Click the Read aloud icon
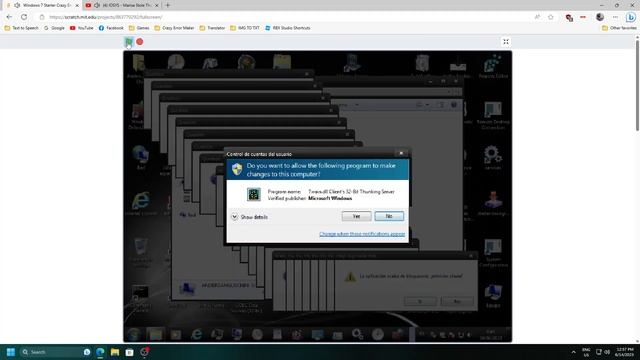Image resolution: width=640 pixels, height=360 pixels. pos(538,17)
